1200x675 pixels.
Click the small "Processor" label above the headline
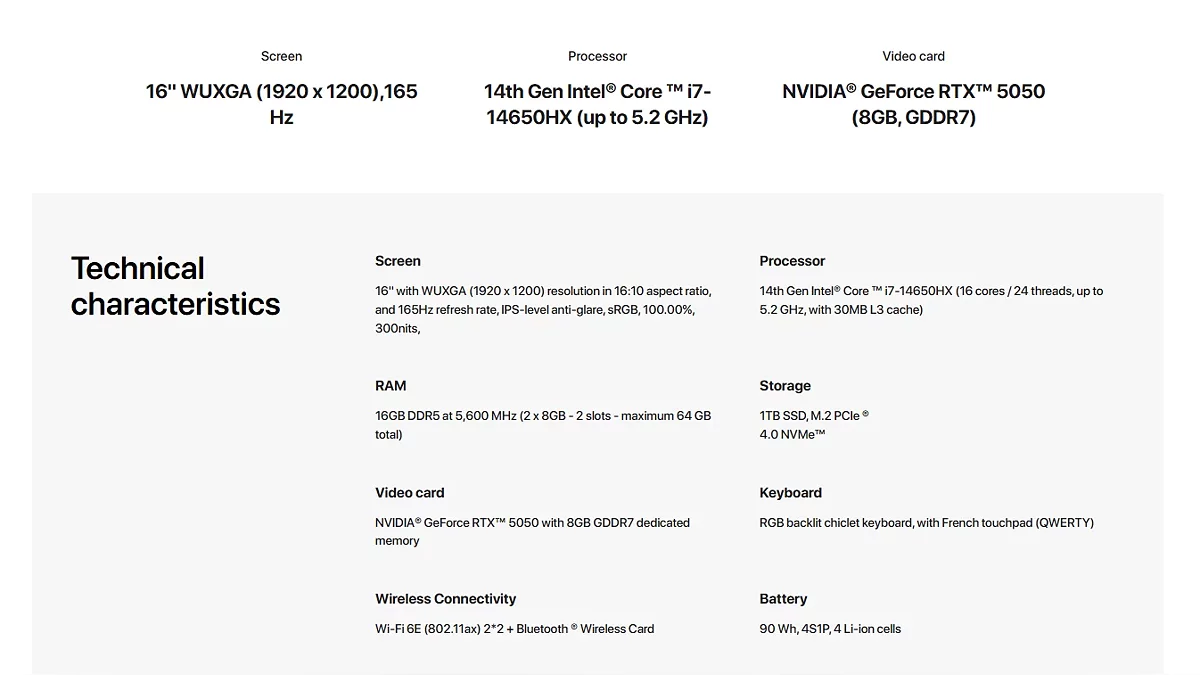[597, 56]
